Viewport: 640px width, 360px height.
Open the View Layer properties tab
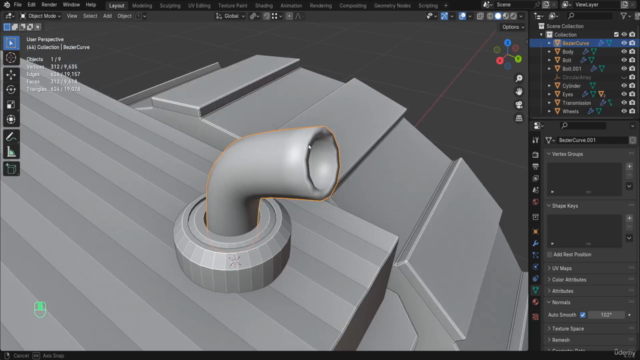pyautogui.click(x=536, y=178)
